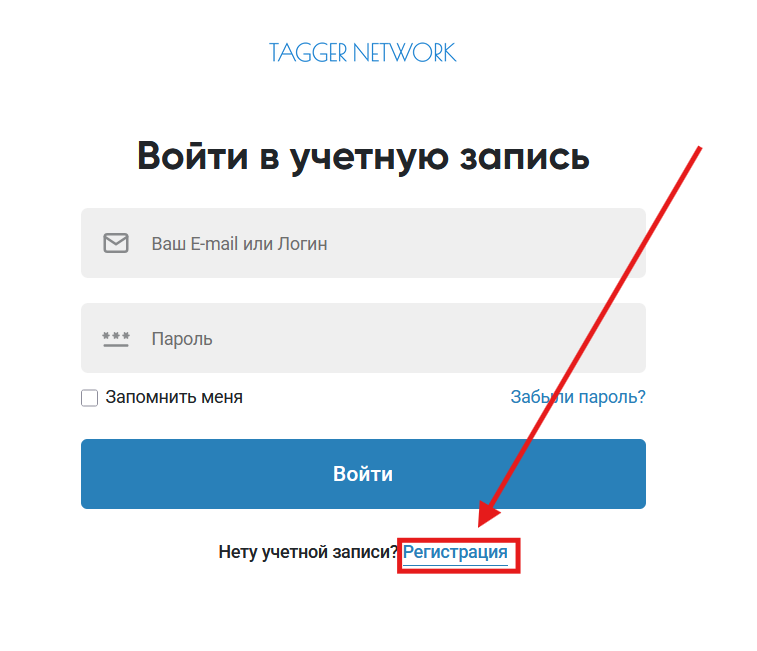Open the Забыли пароль? link
Viewport: 757px width, 651px height.
(x=578, y=397)
